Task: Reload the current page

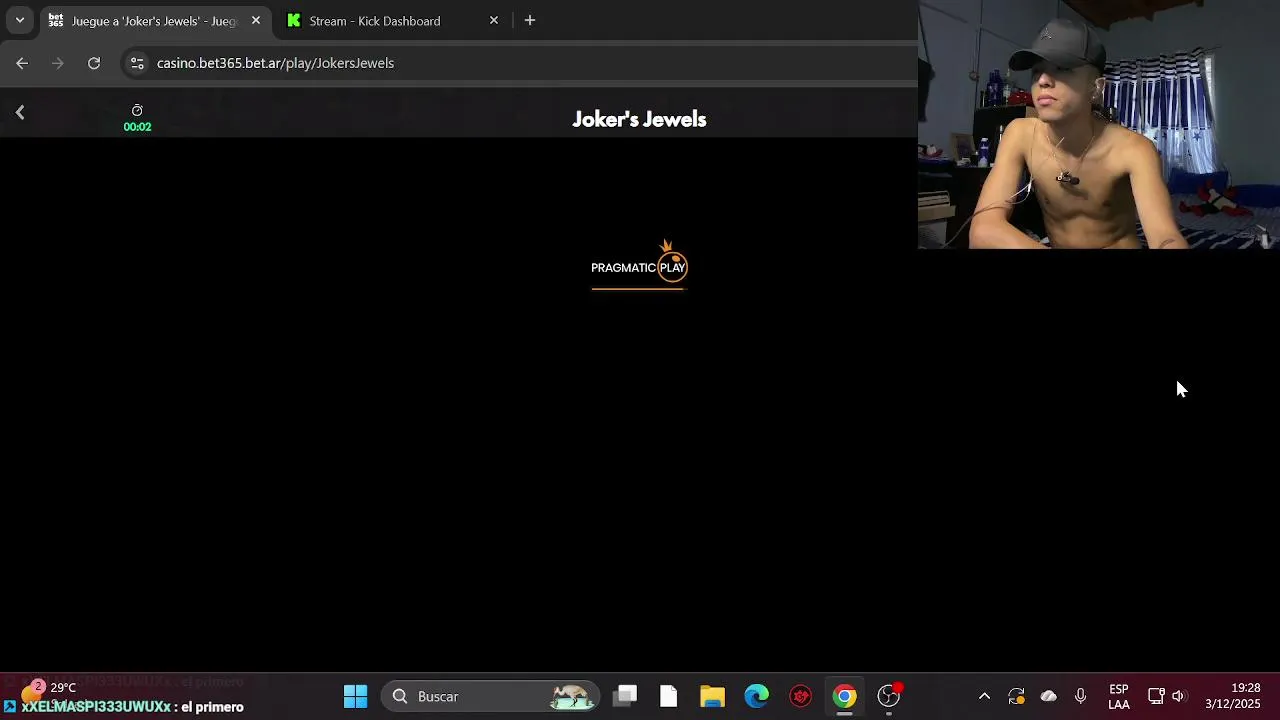Action: pos(94,63)
